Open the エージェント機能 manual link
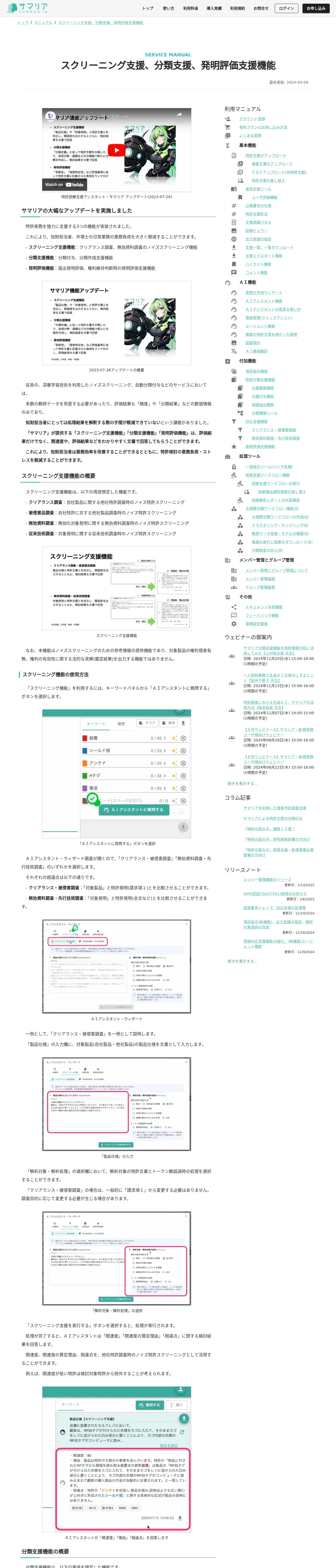336x1568 pixels. click(260, 326)
